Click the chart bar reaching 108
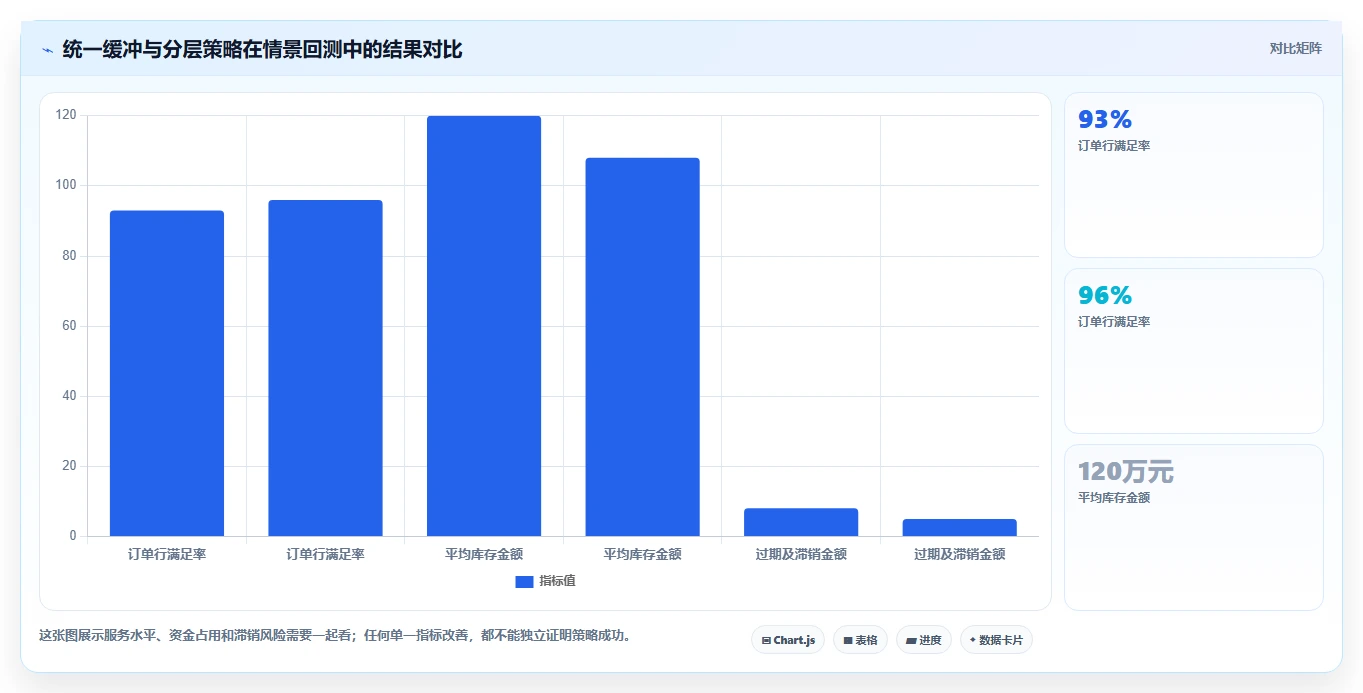The width and height of the screenshot is (1363, 693). point(642,347)
